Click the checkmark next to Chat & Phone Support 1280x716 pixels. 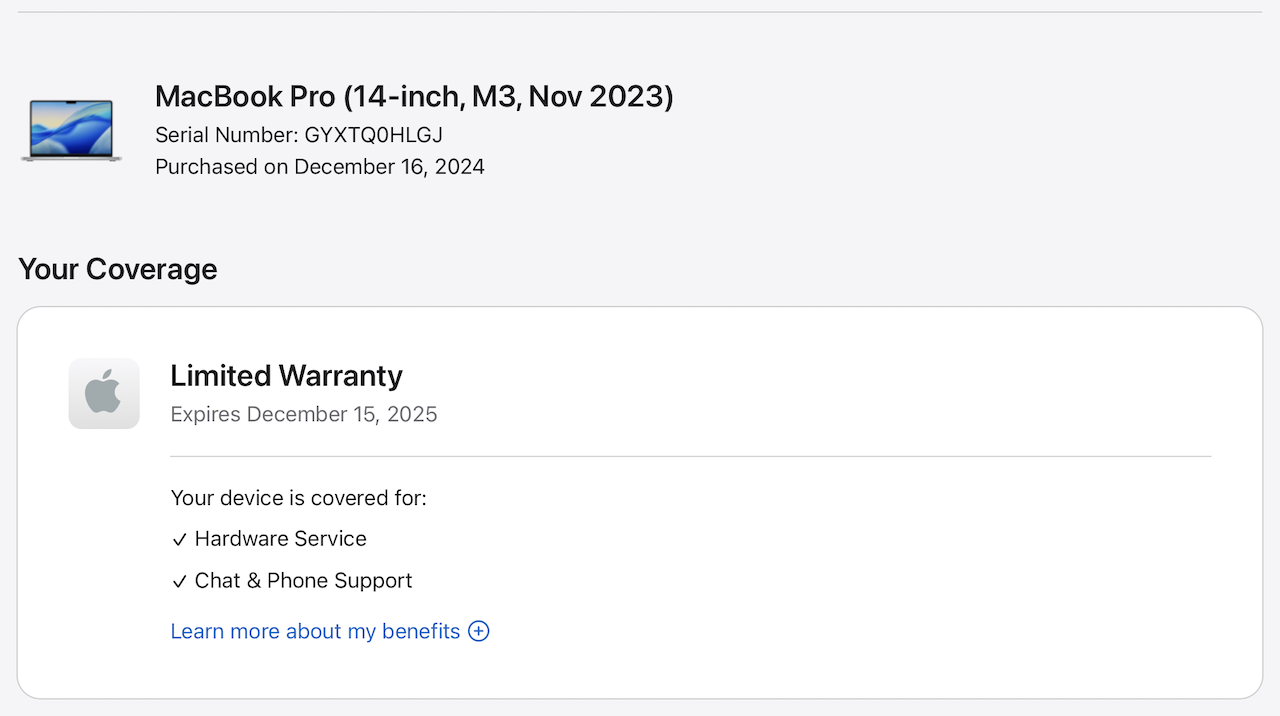(180, 582)
